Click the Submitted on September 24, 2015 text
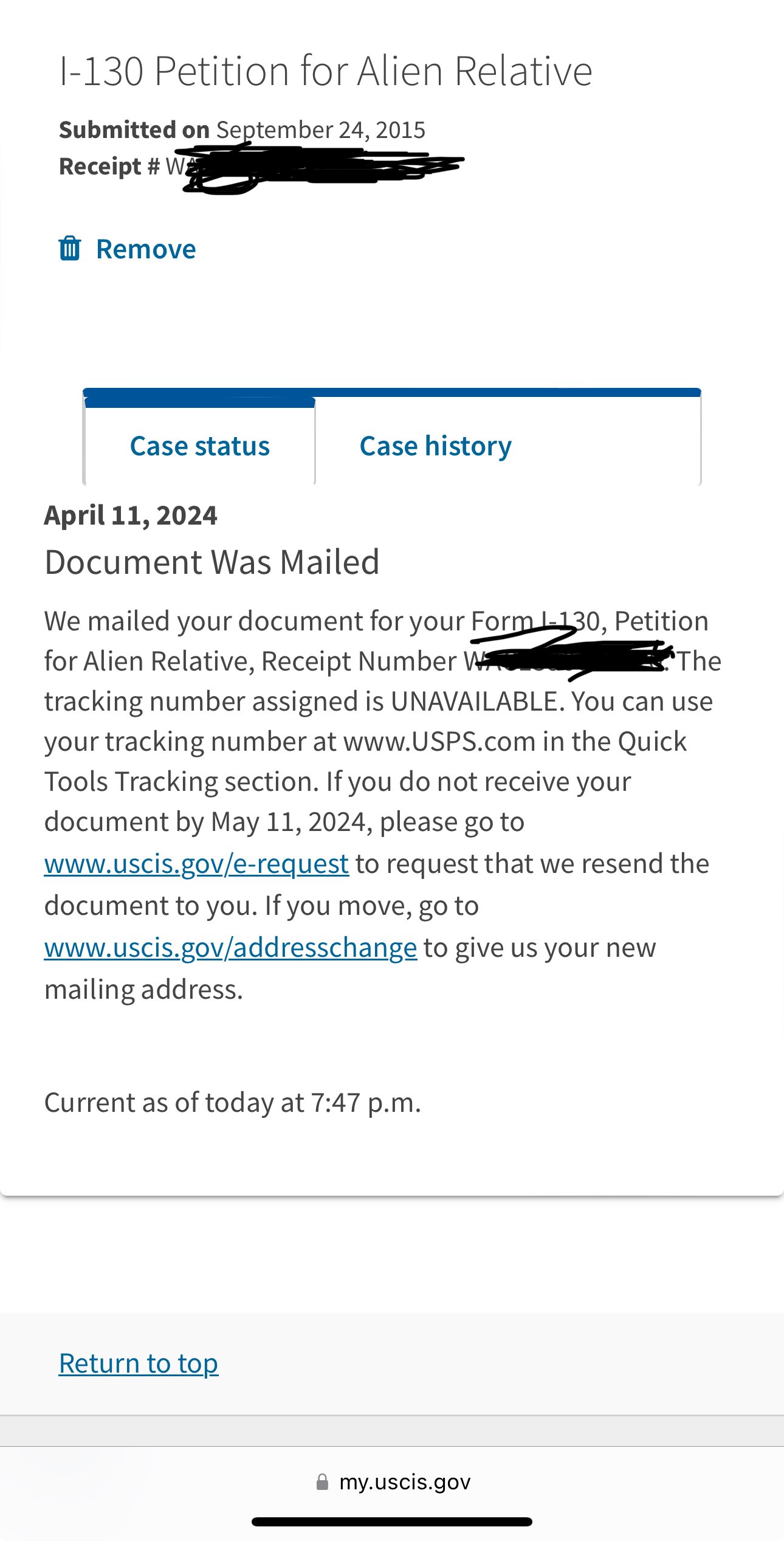Screen dimensions: 784x1541 pyautogui.click(x=242, y=129)
